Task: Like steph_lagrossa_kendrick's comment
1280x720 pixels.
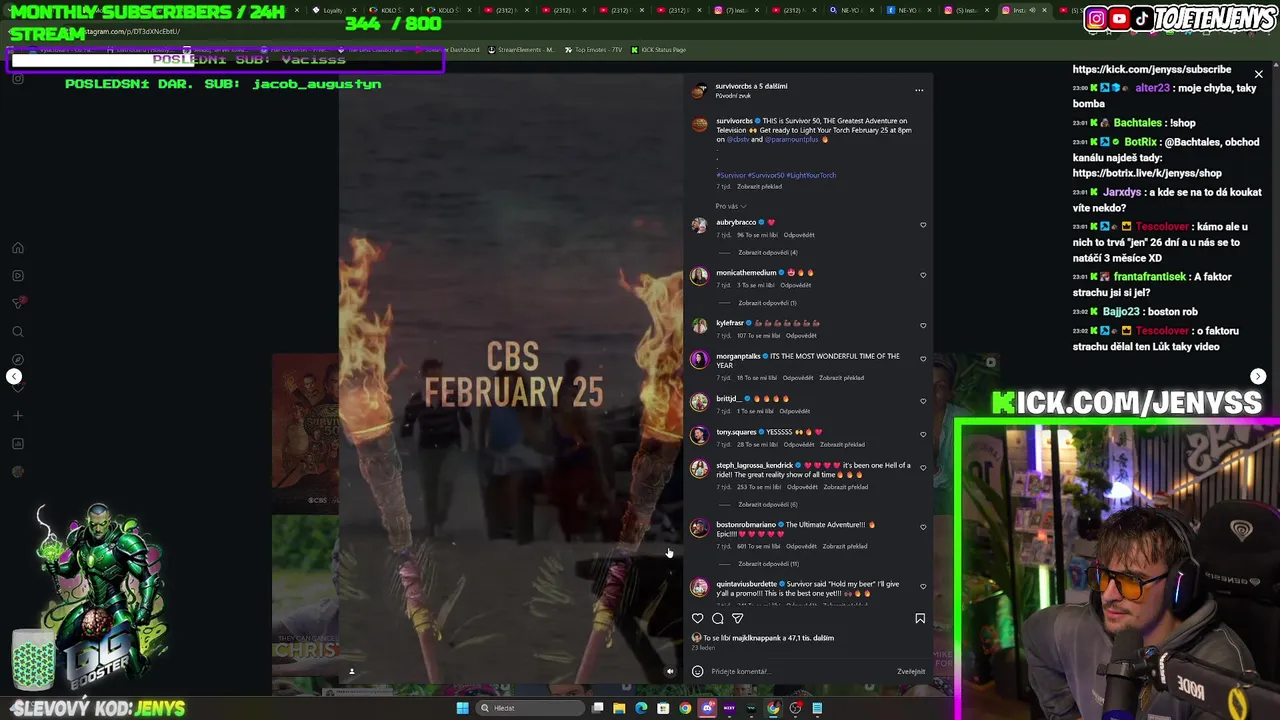Action: pyautogui.click(x=923, y=467)
